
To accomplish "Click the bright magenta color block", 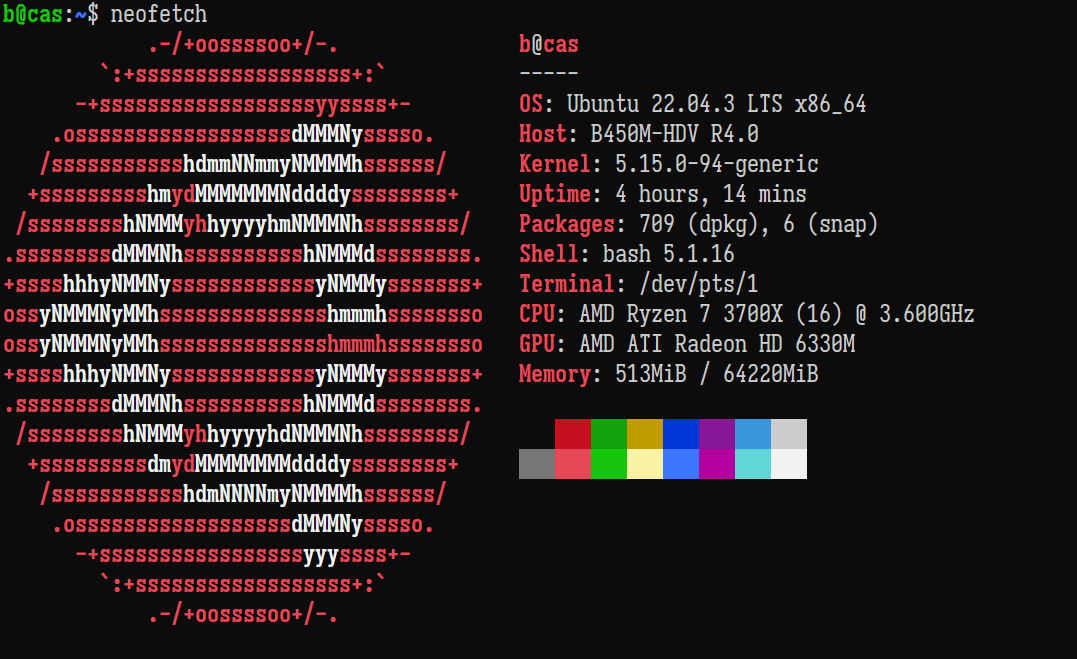I will coord(717,464).
